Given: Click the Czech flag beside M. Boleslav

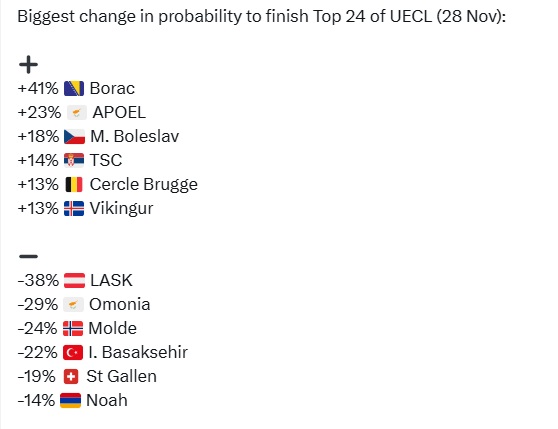Looking at the screenshot, I should [x=74, y=137].
